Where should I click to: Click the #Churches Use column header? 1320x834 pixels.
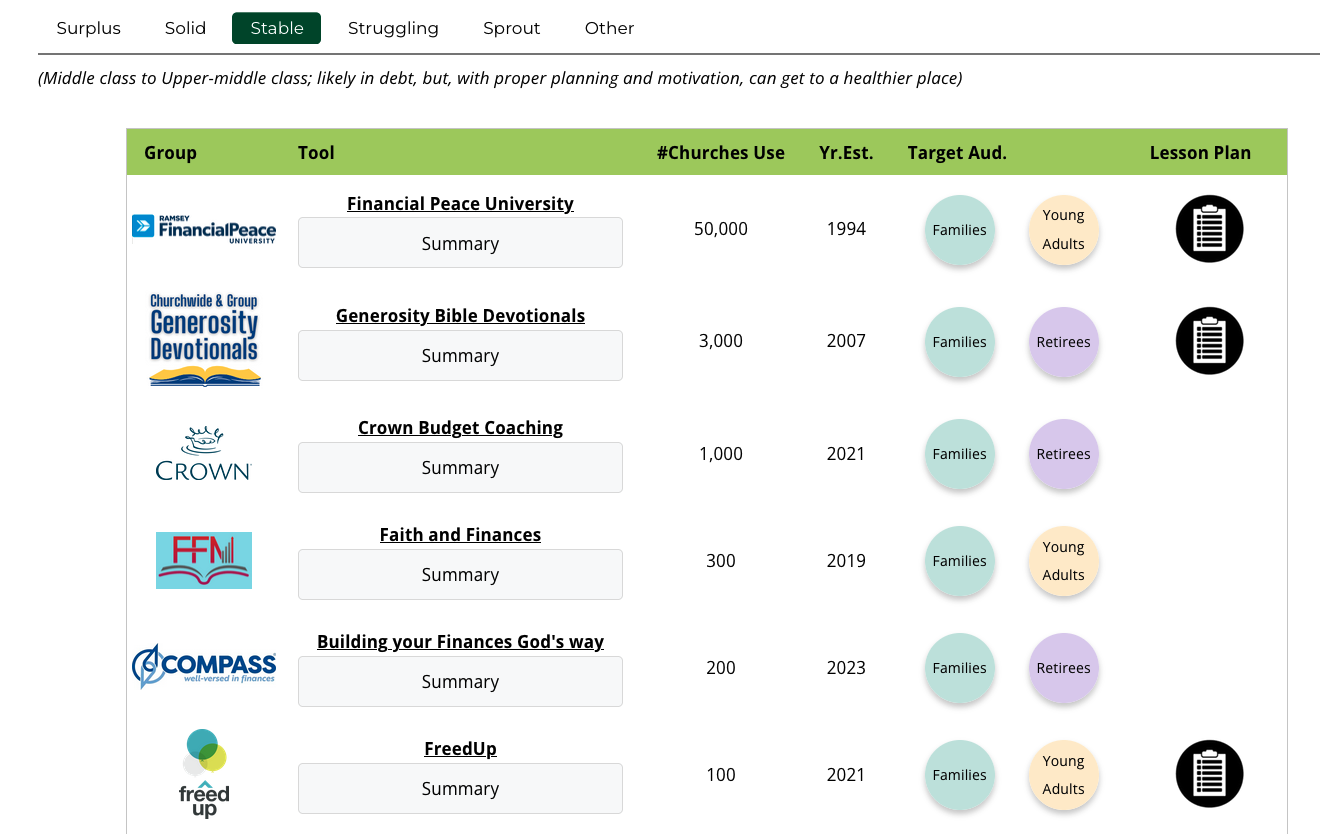[721, 153]
